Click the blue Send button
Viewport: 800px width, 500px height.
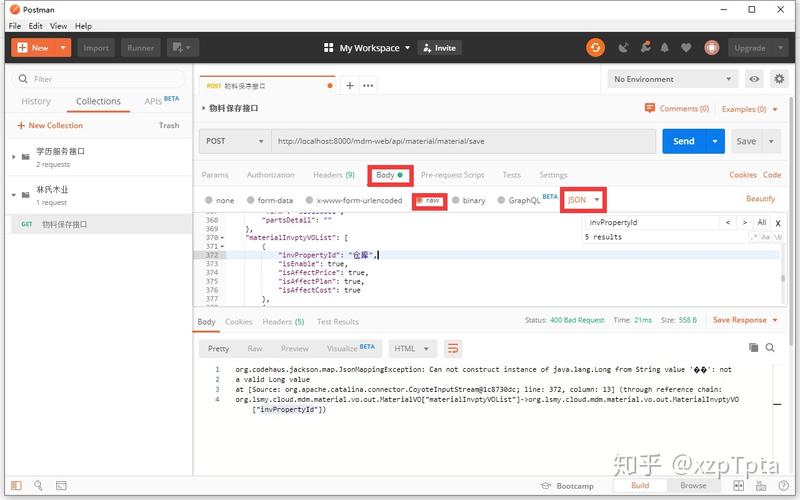coord(684,141)
